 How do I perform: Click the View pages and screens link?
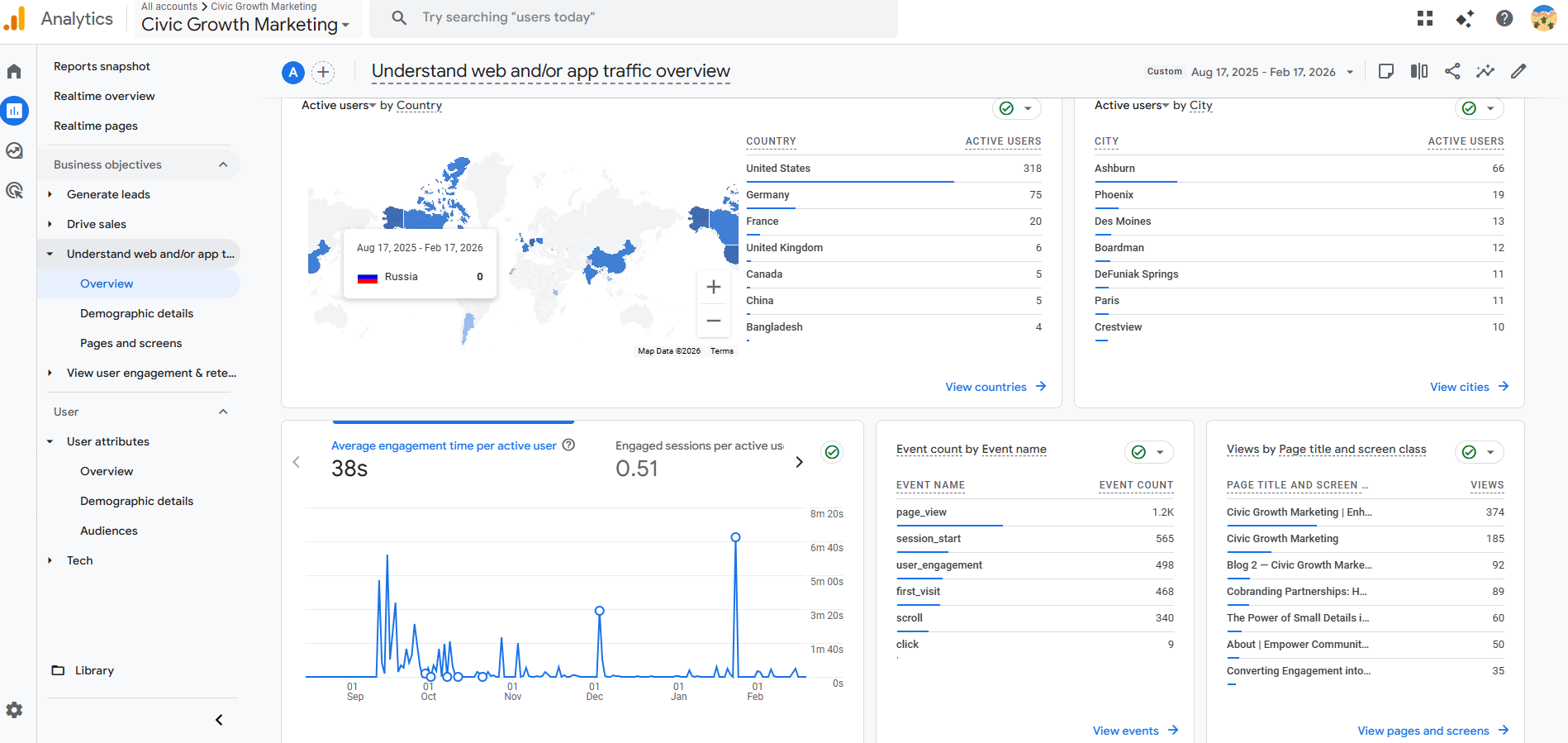click(1433, 731)
